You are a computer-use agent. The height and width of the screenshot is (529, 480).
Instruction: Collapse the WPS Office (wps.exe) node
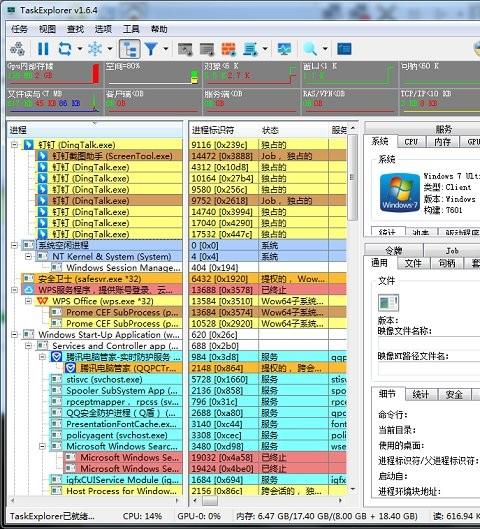pos(29,301)
